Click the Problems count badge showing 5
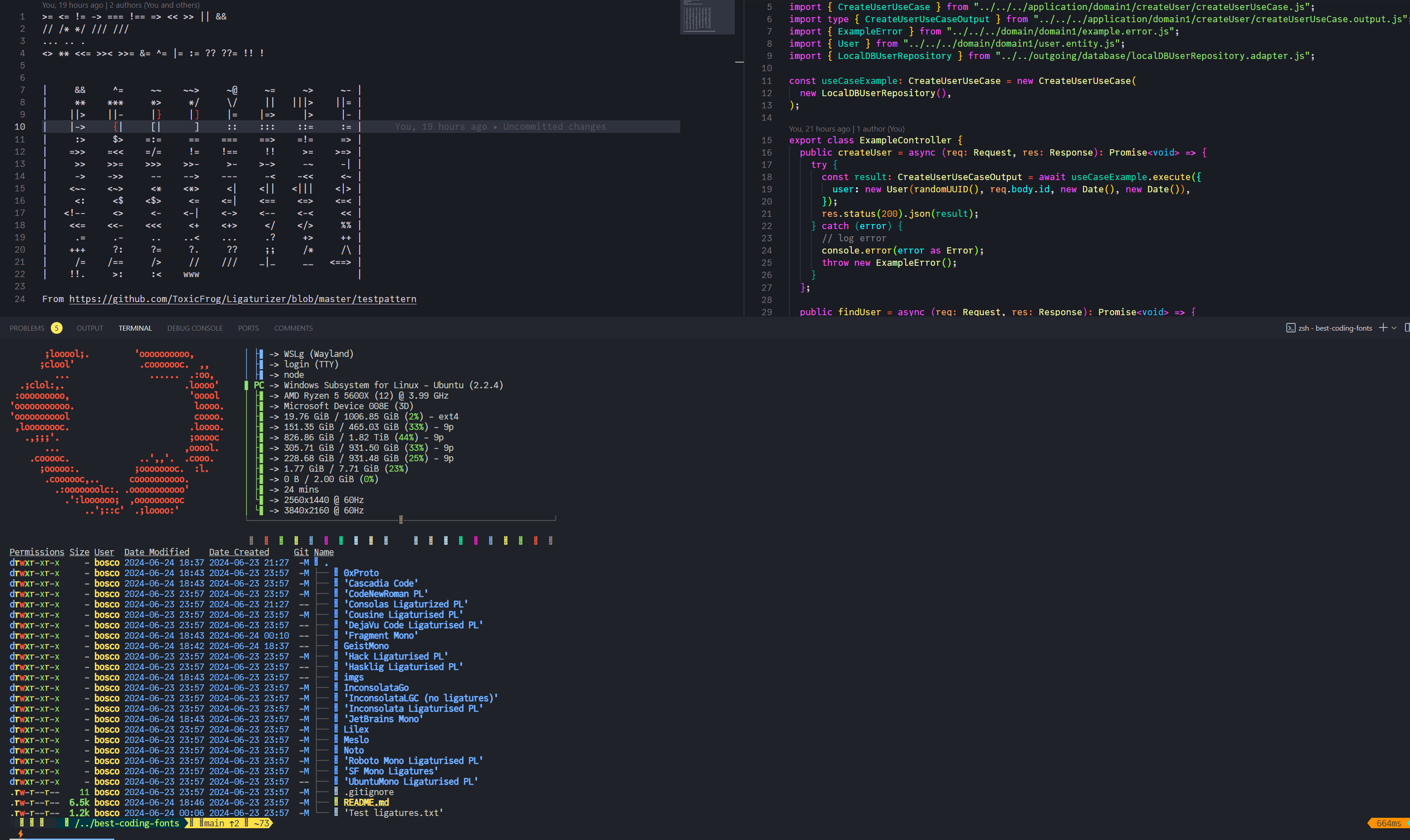This screenshot has width=1410, height=840. (x=57, y=328)
